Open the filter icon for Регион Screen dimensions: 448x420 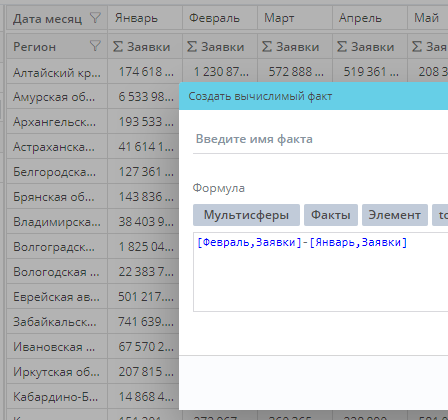[95, 46]
